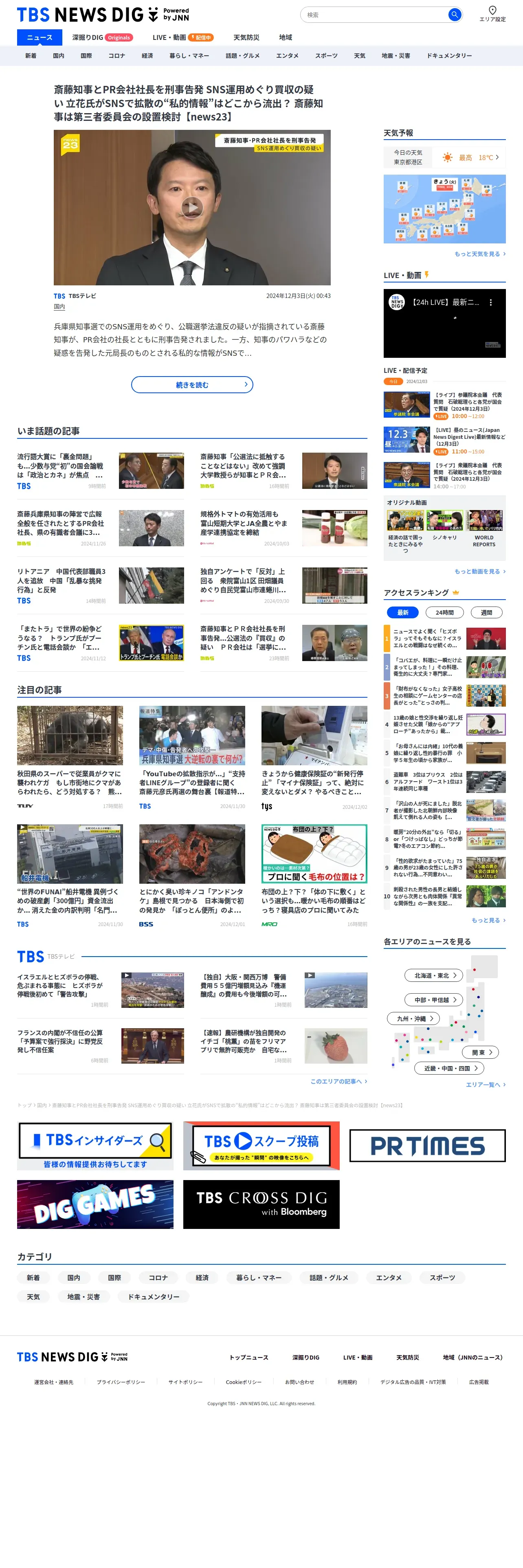This screenshot has height=1568, width=523.
Task: Open the トランプ氏とプーチン氏 article thumbnail
Action: coord(151,643)
